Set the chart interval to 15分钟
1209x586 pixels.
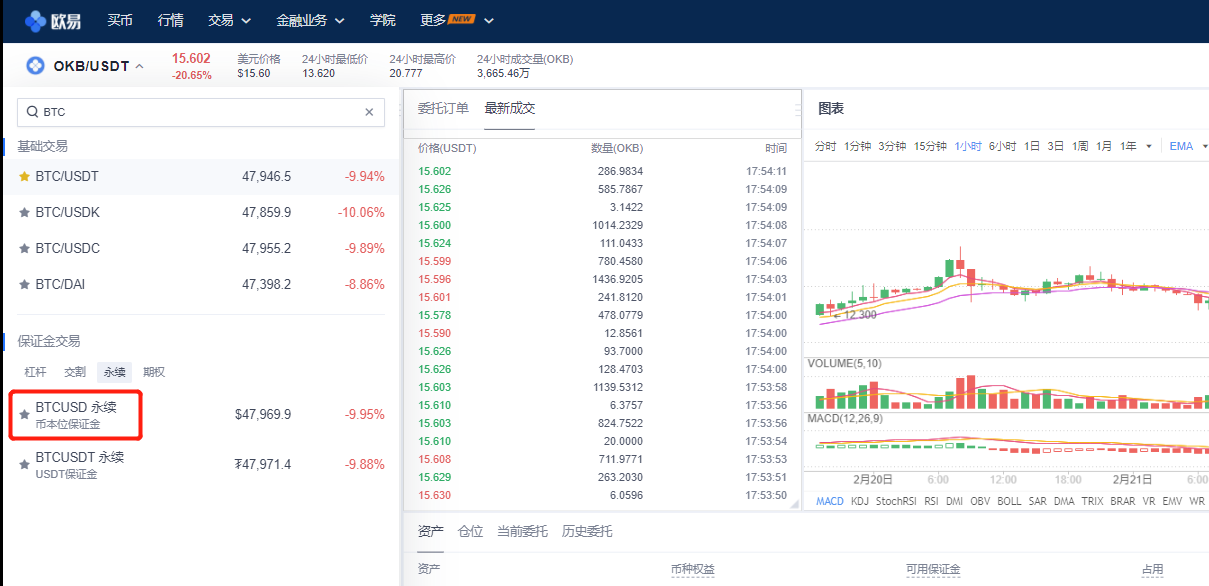click(x=930, y=146)
